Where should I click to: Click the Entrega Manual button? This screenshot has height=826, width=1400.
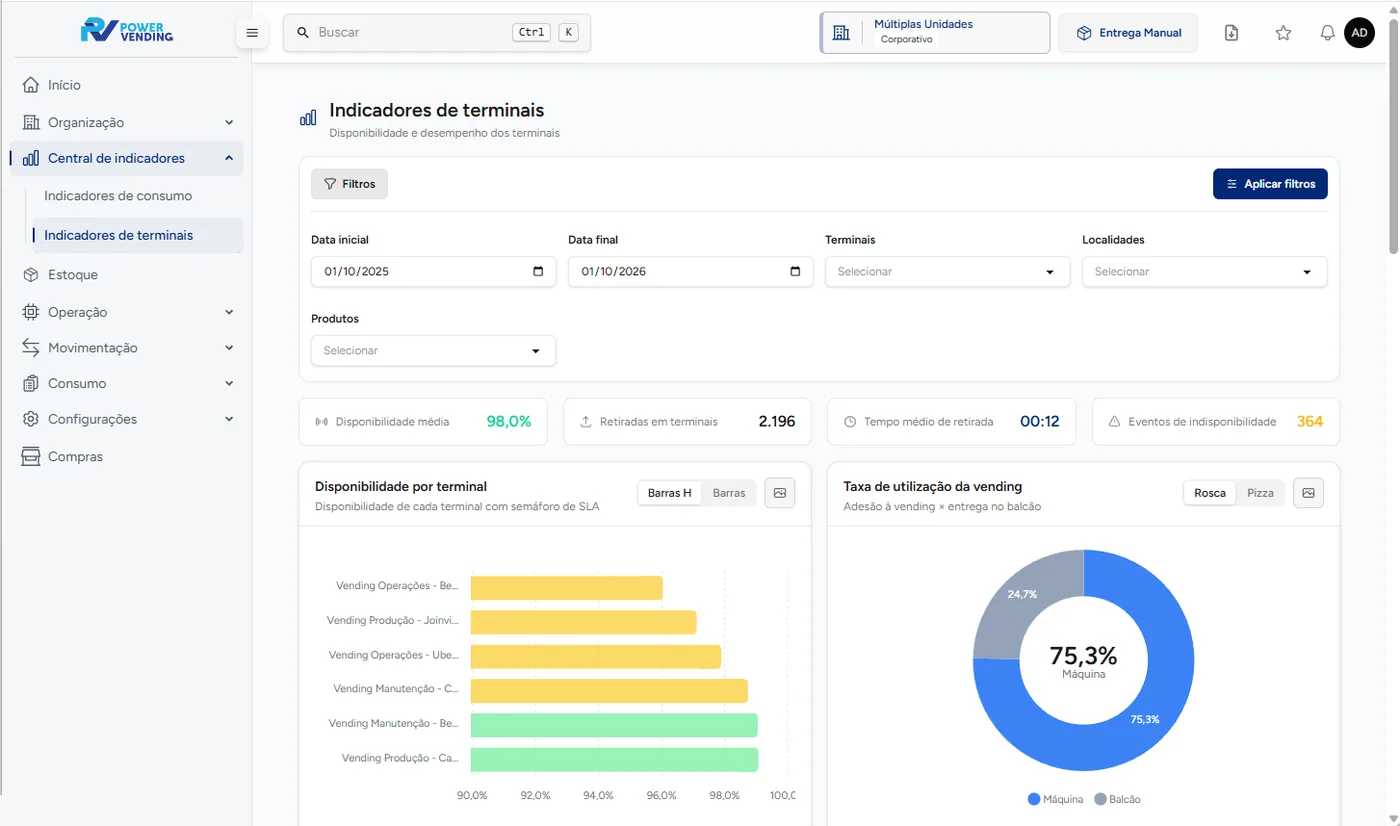point(1128,33)
